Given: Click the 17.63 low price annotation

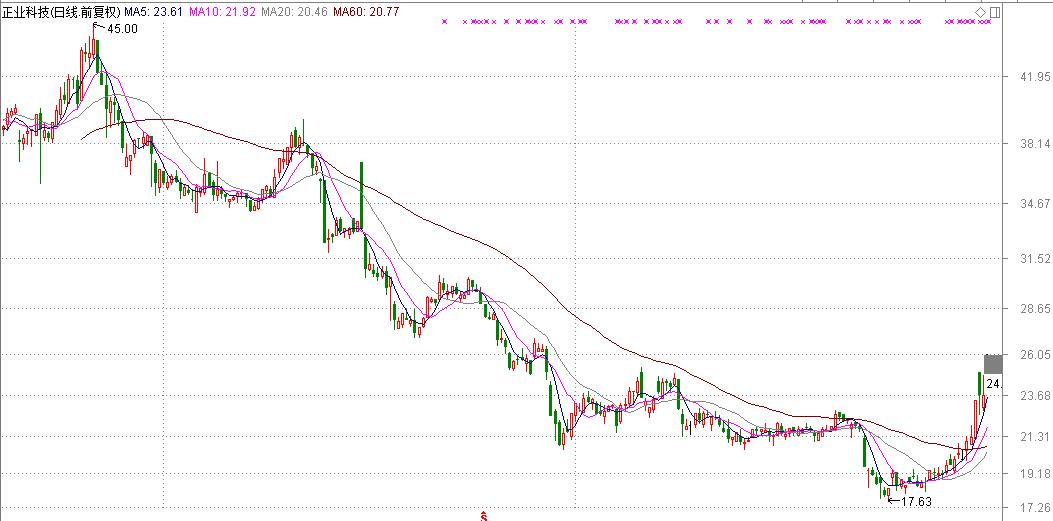Looking at the screenshot, I should point(917,501).
